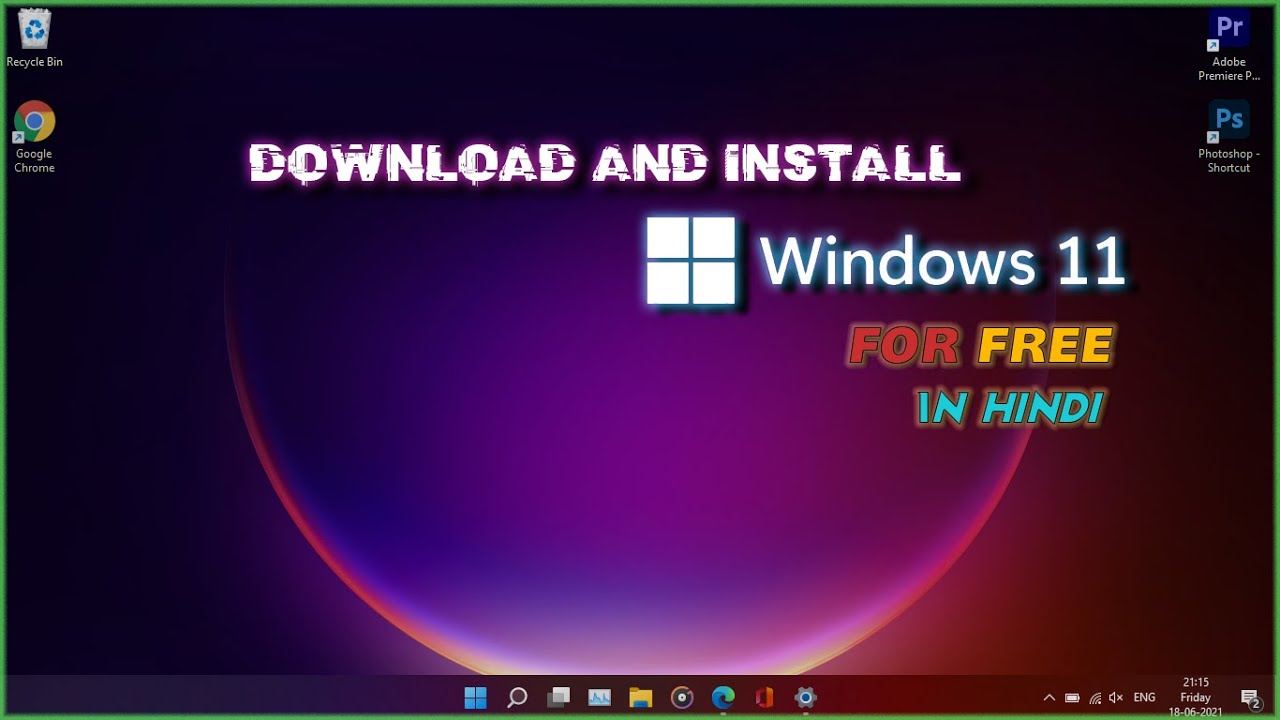Open the circular media app taskbar icon

point(682,697)
